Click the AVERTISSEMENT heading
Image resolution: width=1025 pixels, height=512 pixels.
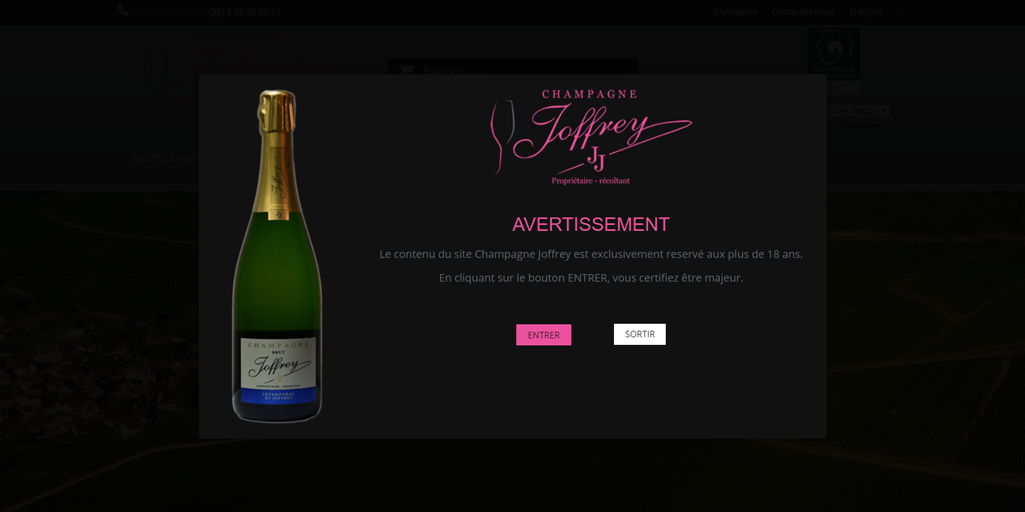[x=591, y=224]
